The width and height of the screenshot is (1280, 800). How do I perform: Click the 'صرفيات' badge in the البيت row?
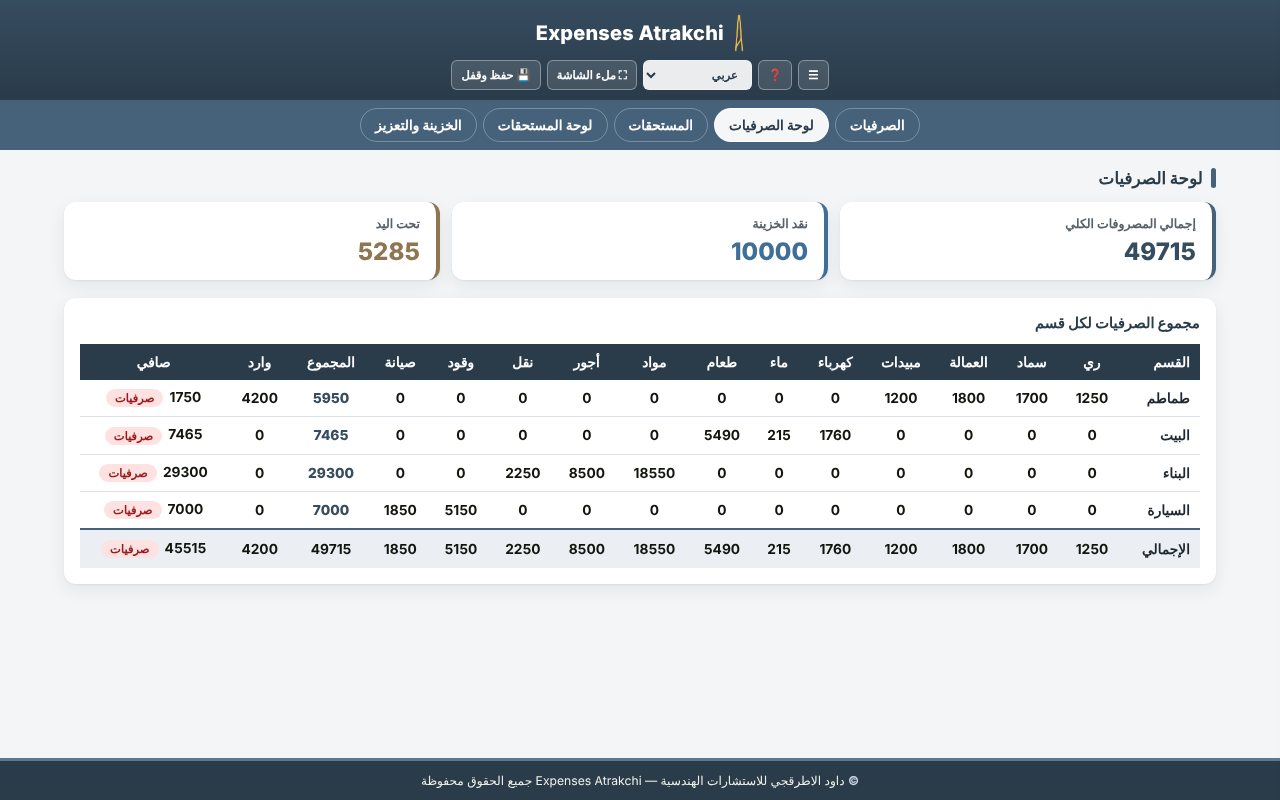(x=133, y=436)
